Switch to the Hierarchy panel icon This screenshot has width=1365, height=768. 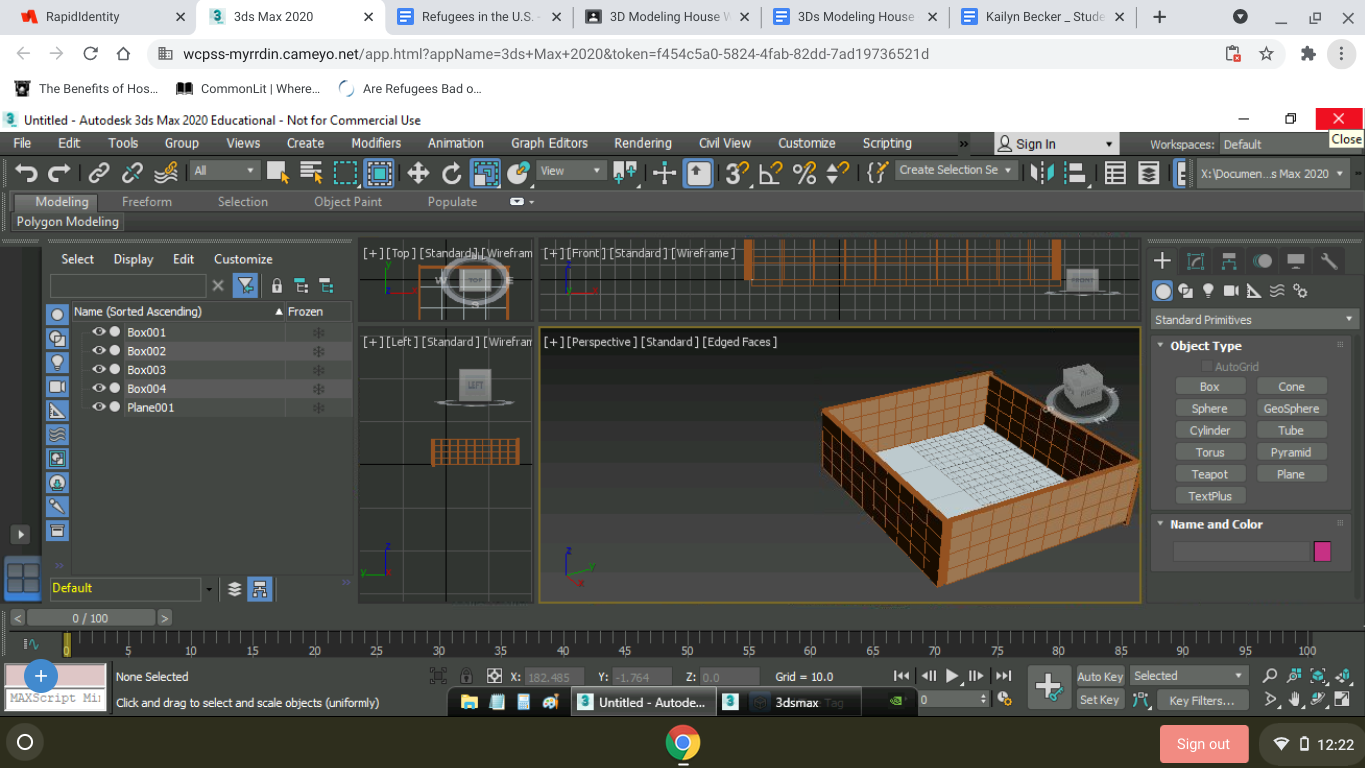[x=1227, y=260]
